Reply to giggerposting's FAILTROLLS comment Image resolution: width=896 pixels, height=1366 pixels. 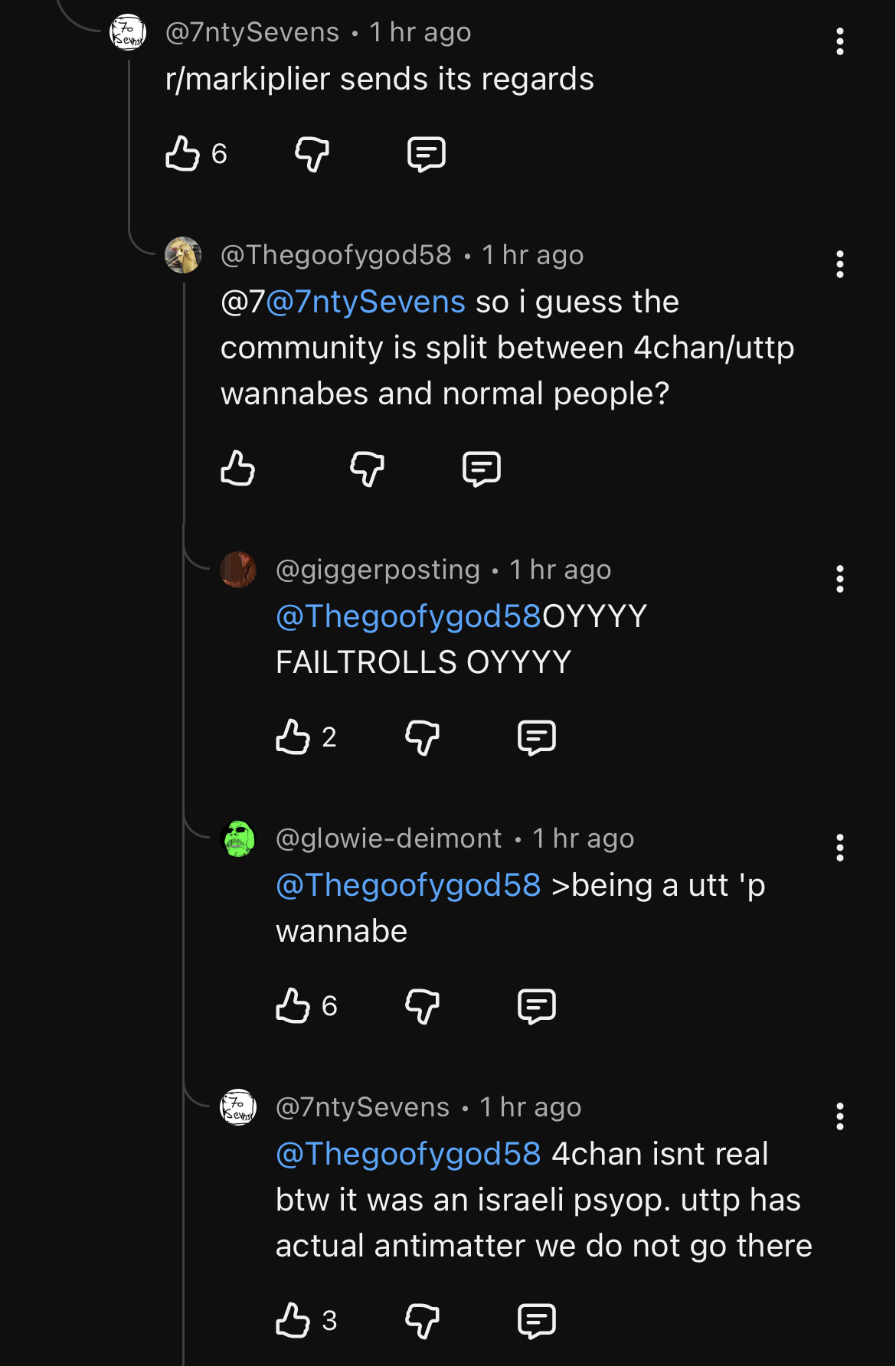click(x=537, y=737)
